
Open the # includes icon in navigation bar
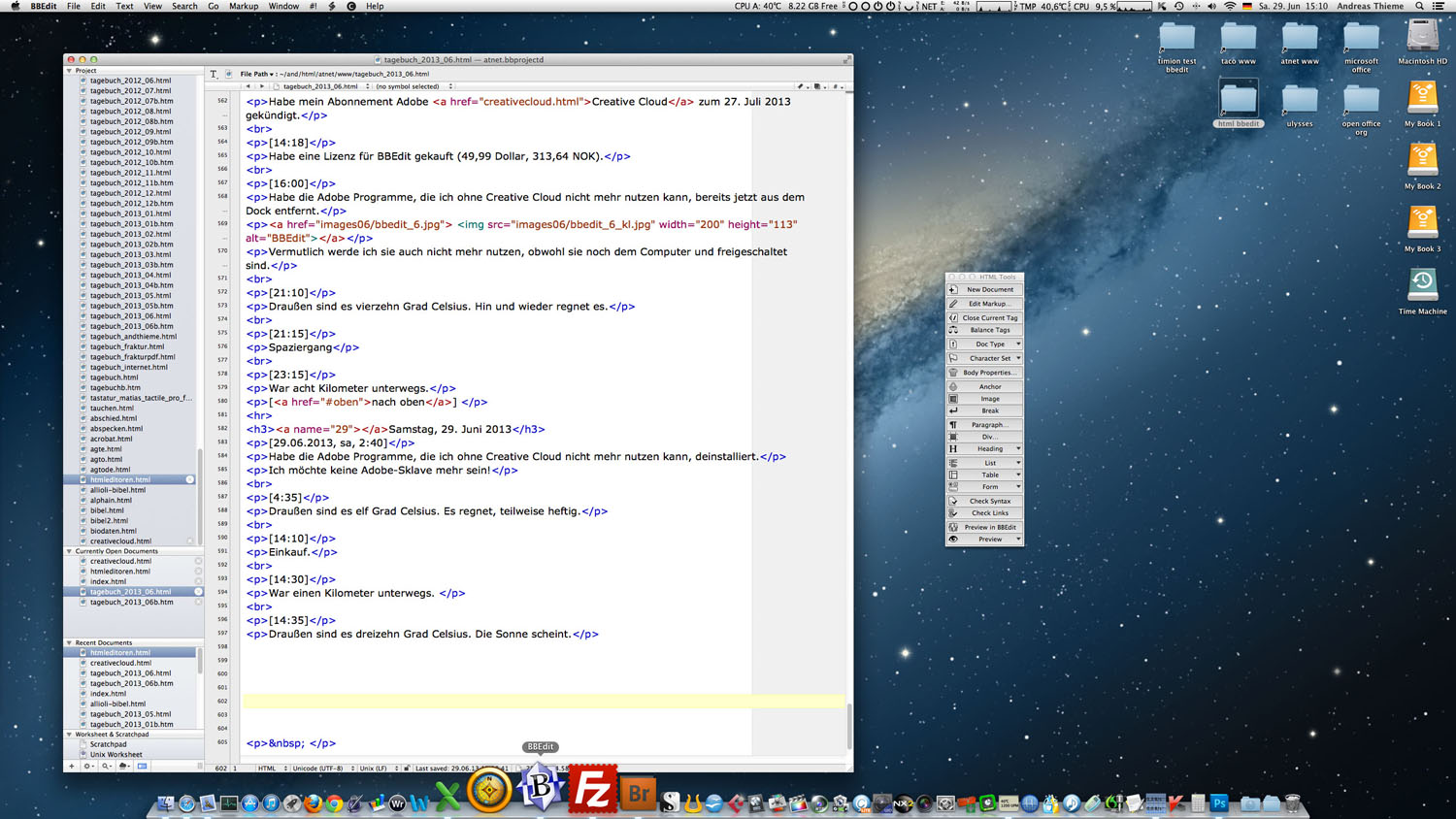pyautogui.click(x=836, y=86)
